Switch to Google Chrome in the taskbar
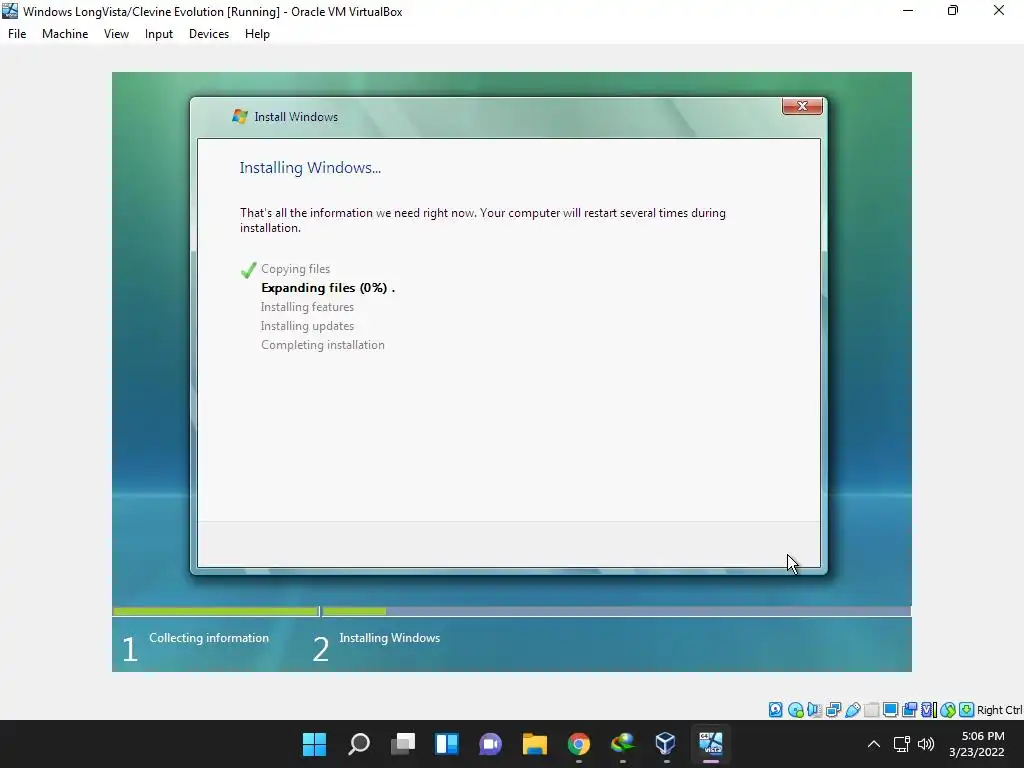The width and height of the screenshot is (1024, 768). click(x=579, y=744)
